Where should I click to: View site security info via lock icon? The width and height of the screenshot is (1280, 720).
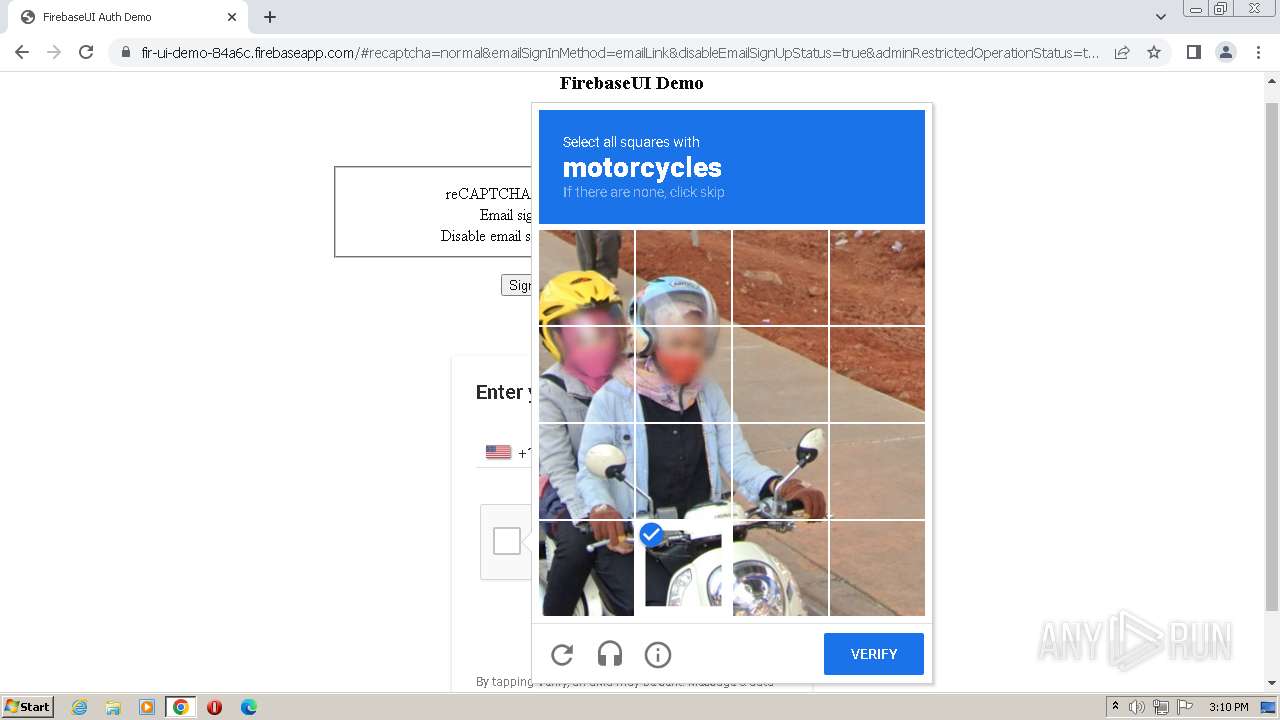click(126, 52)
